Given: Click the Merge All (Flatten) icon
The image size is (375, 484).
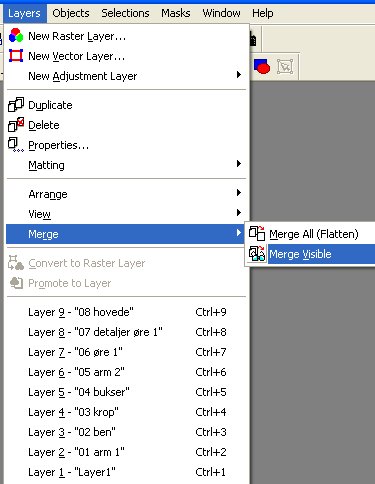Looking at the screenshot, I should pyautogui.click(x=257, y=233).
